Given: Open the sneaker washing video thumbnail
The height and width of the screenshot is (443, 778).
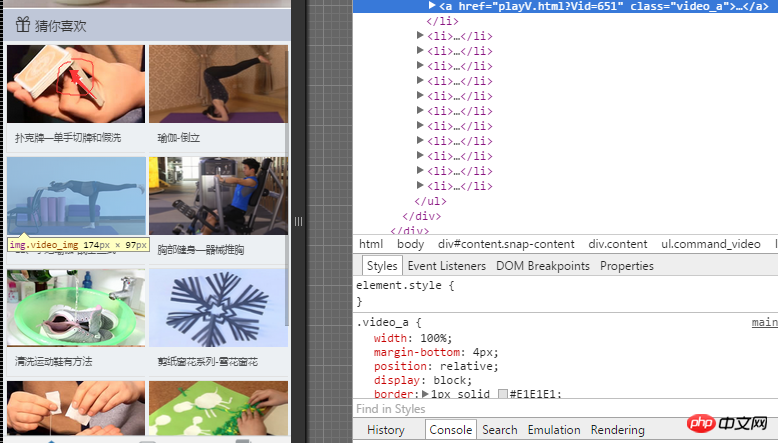Looking at the screenshot, I should click(x=76, y=308).
